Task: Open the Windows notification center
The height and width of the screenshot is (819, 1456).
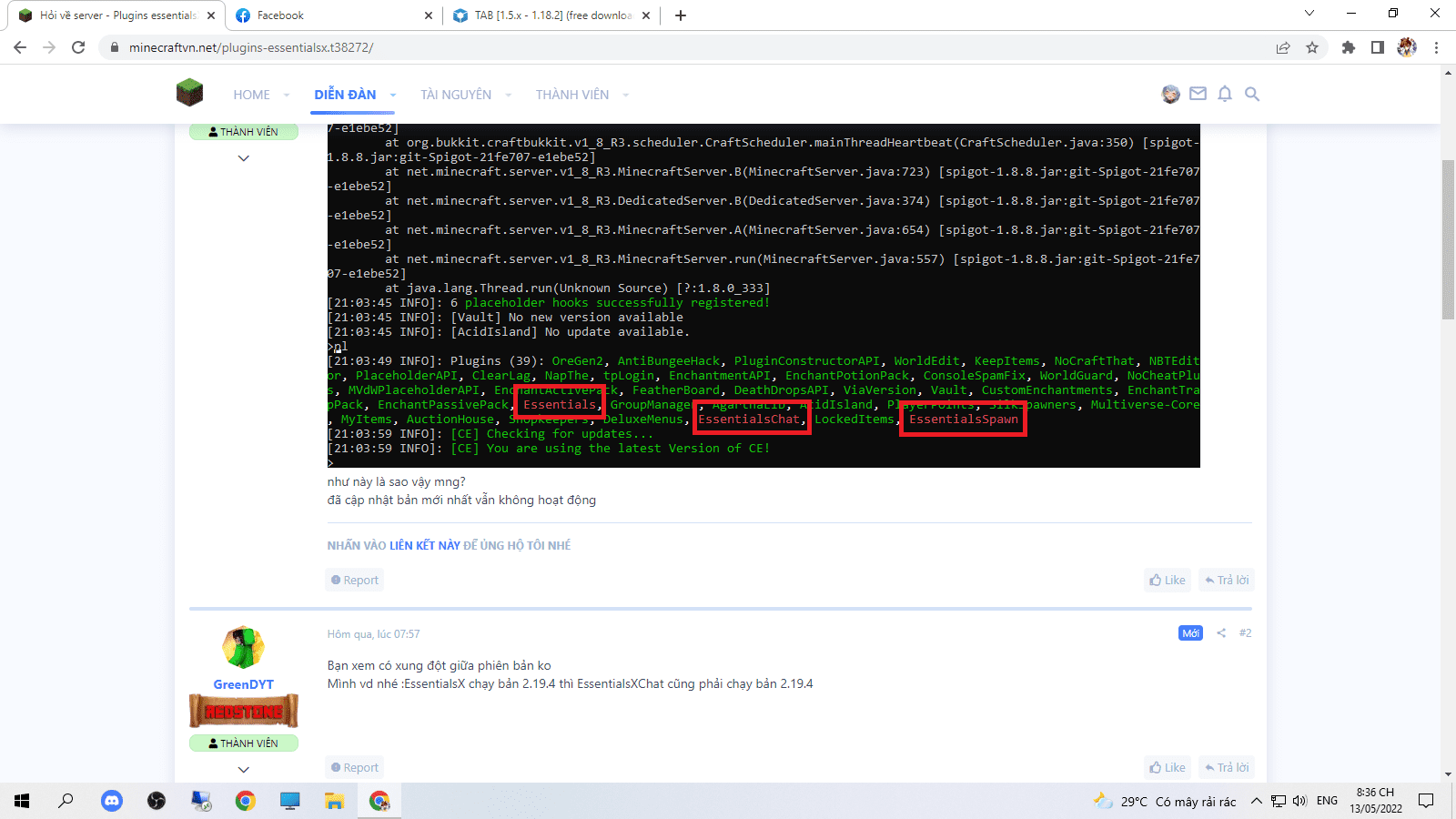Action: [x=1426, y=801]
